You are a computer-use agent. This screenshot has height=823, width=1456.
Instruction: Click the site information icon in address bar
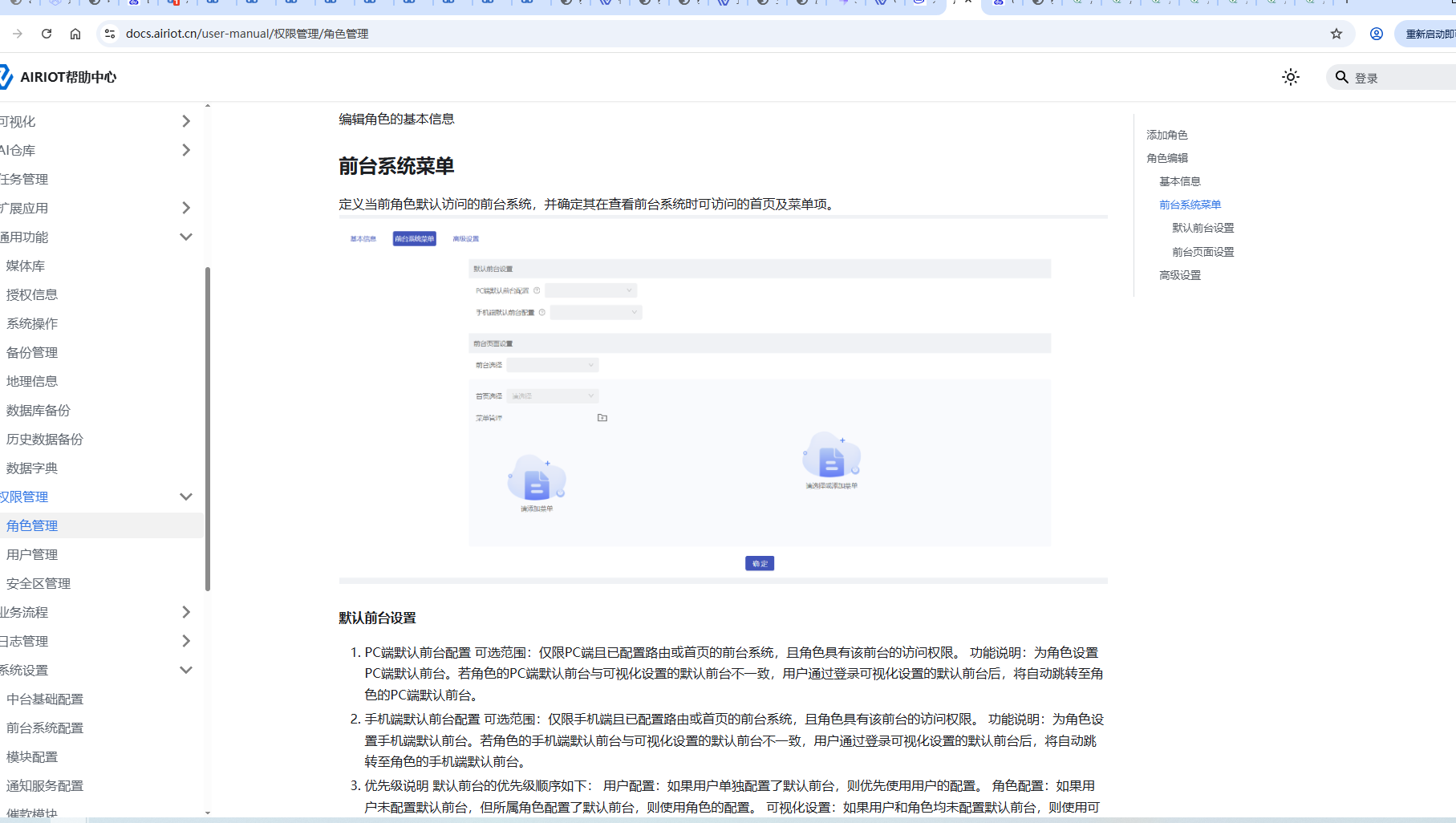click(110, 34)
